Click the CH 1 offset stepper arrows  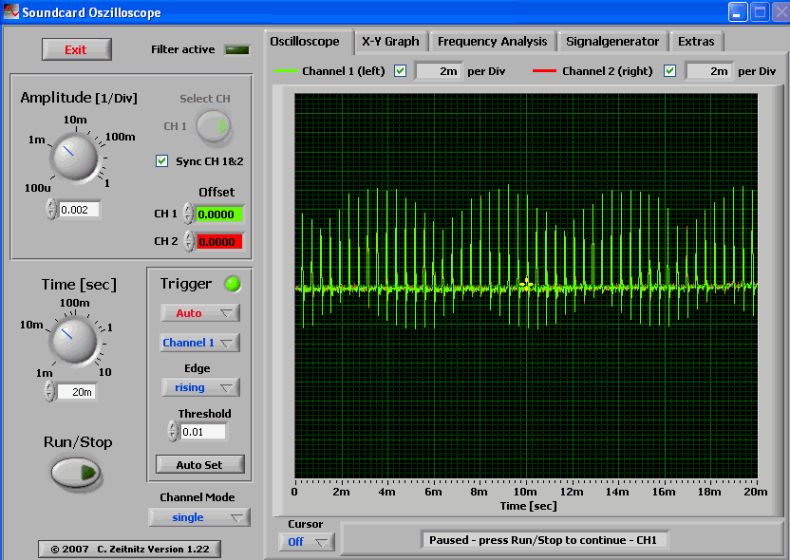pos(188,214)
